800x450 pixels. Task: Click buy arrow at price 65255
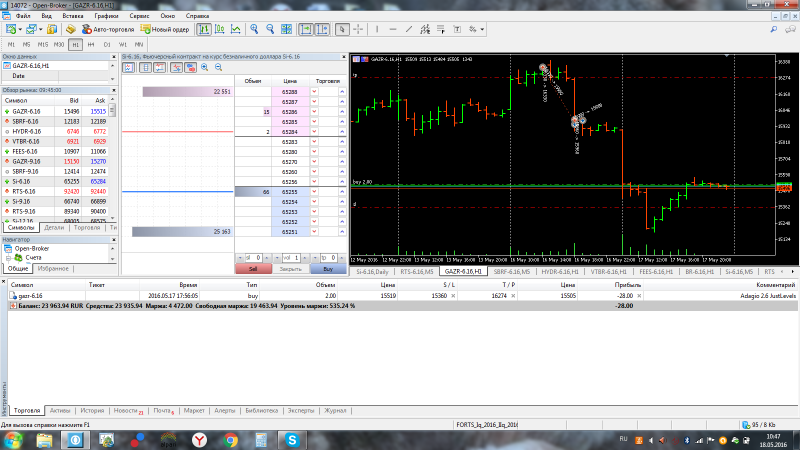(x=342, y=192)
